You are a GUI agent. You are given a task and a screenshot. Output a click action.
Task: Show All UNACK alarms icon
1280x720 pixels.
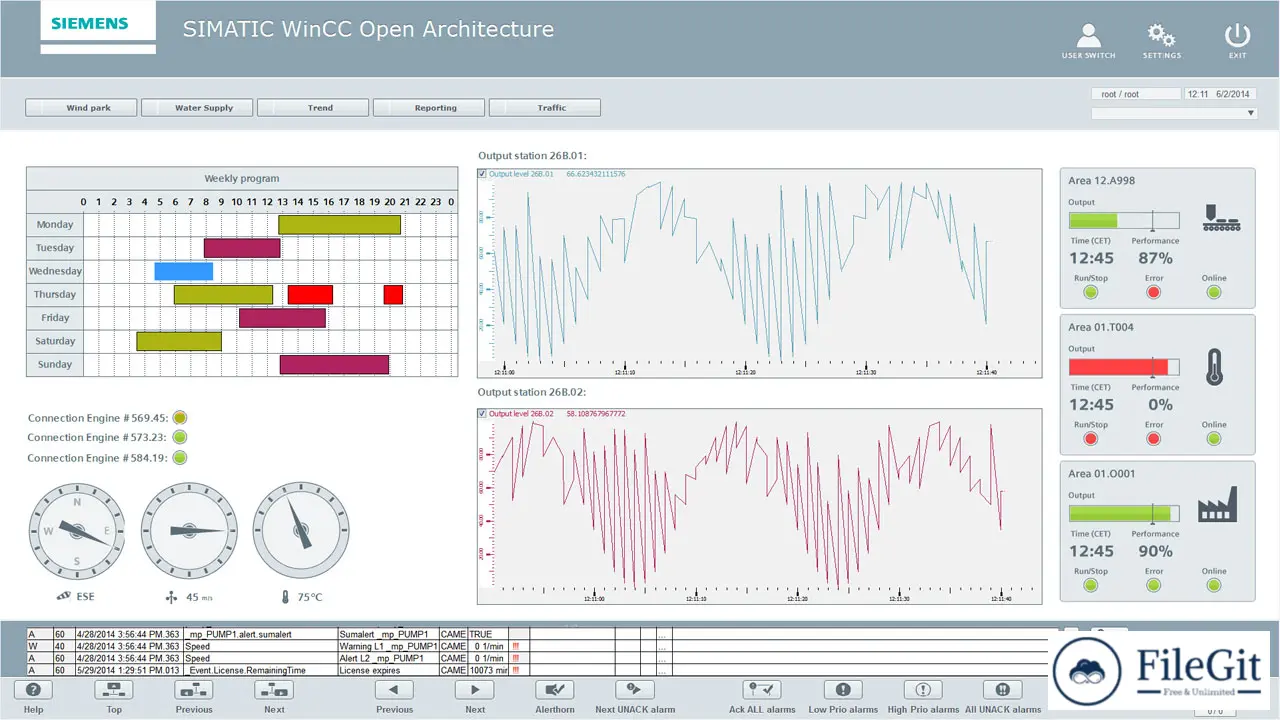pos(1002,690)
